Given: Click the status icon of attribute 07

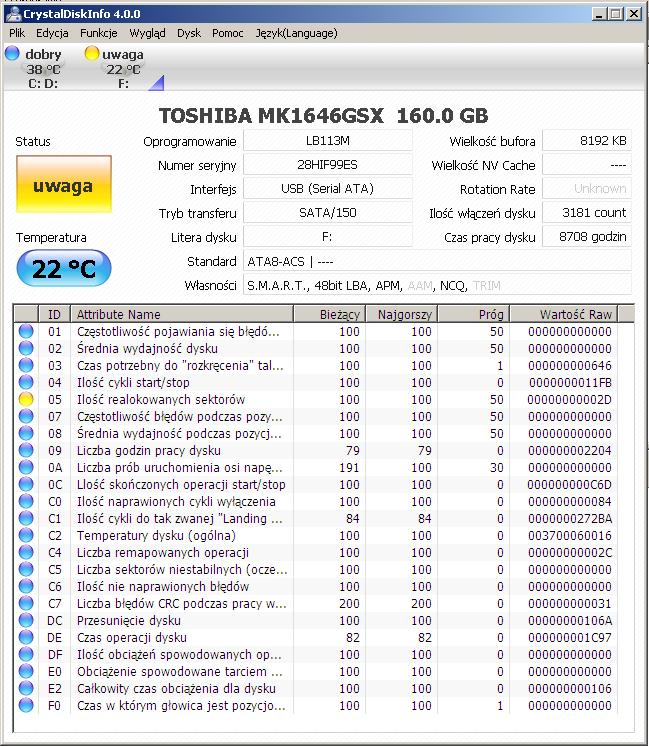Looking at the screenshot, I should point(26,416).
